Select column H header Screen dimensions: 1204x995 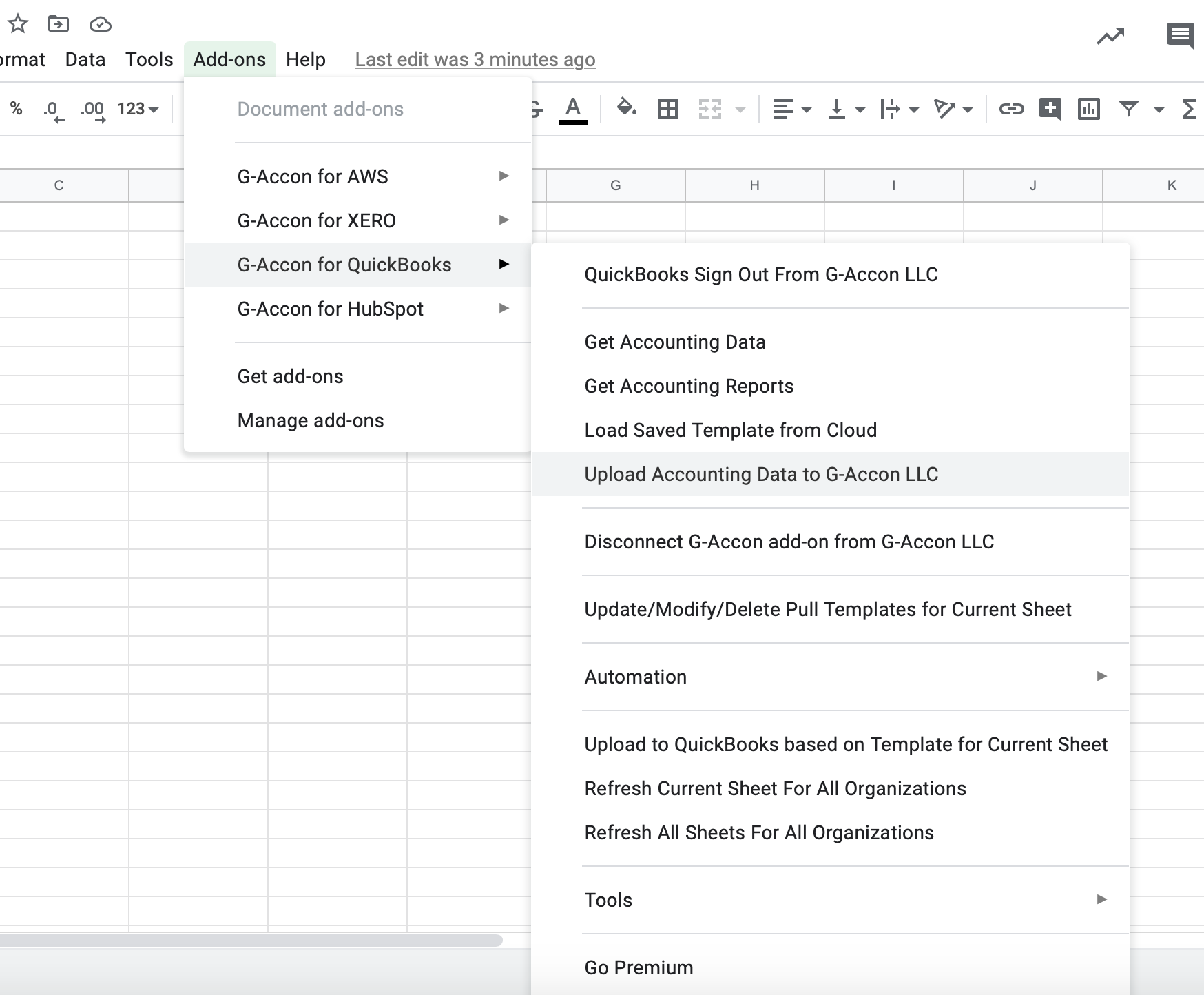click(755, 185)
